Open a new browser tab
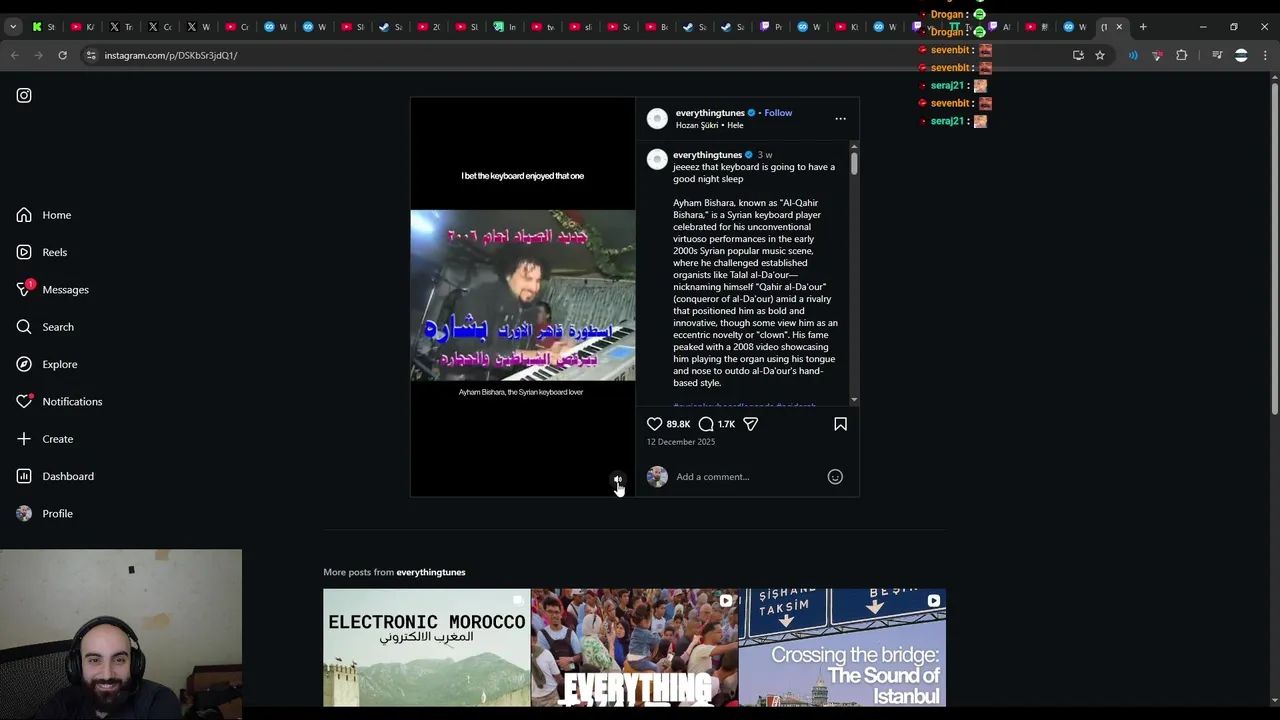Viewport: 1280px width, 720px height. [x=1143, y=27]
